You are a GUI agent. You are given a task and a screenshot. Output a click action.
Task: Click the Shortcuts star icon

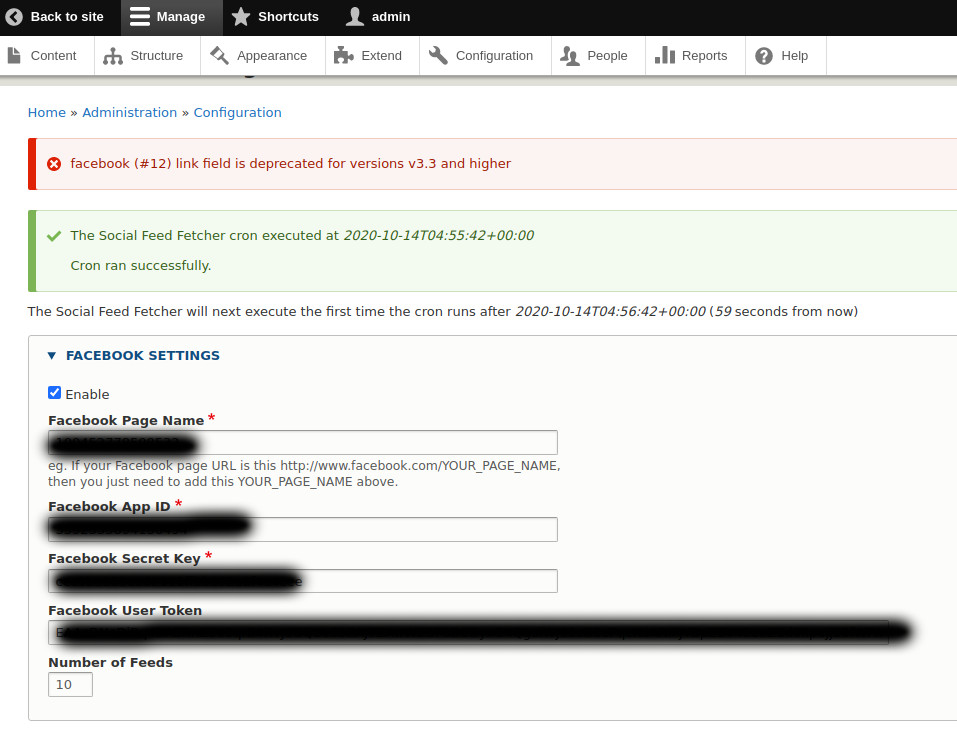point(239,17)
